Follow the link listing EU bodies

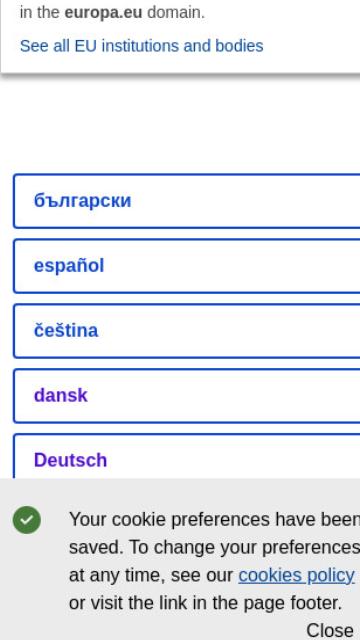[141, 46]
